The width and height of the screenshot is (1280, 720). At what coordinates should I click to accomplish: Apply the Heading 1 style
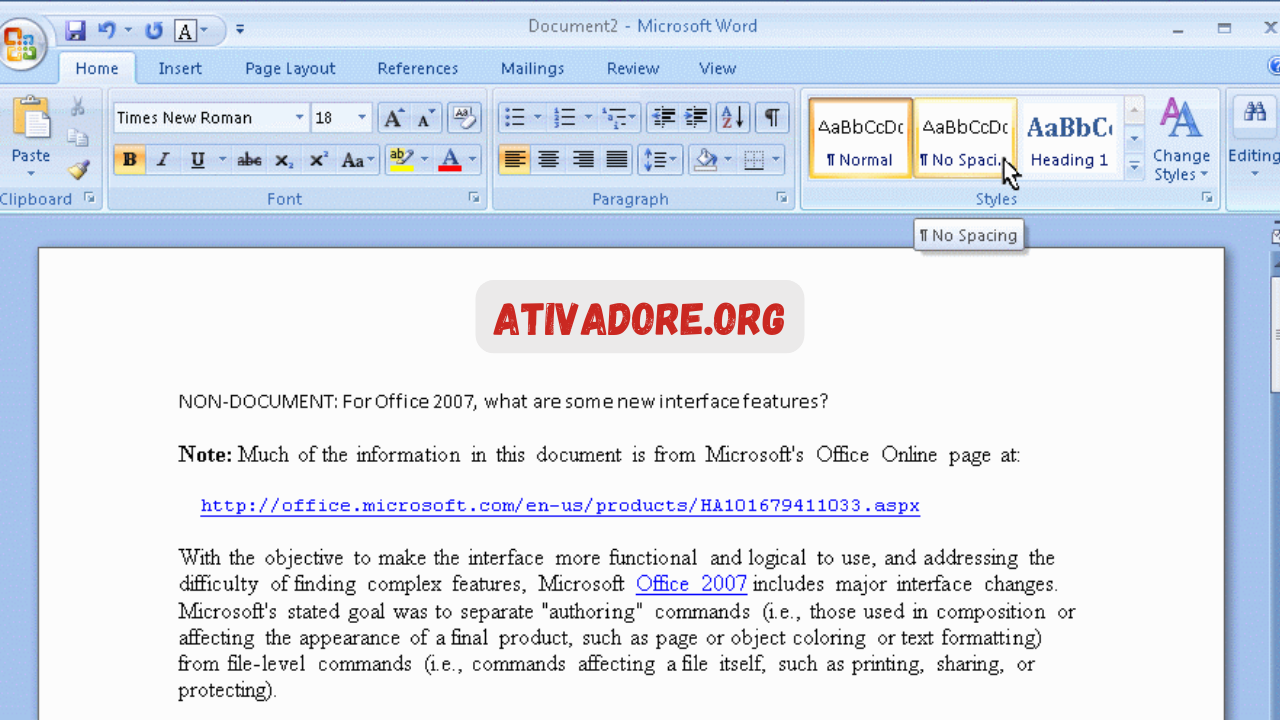1070,138
